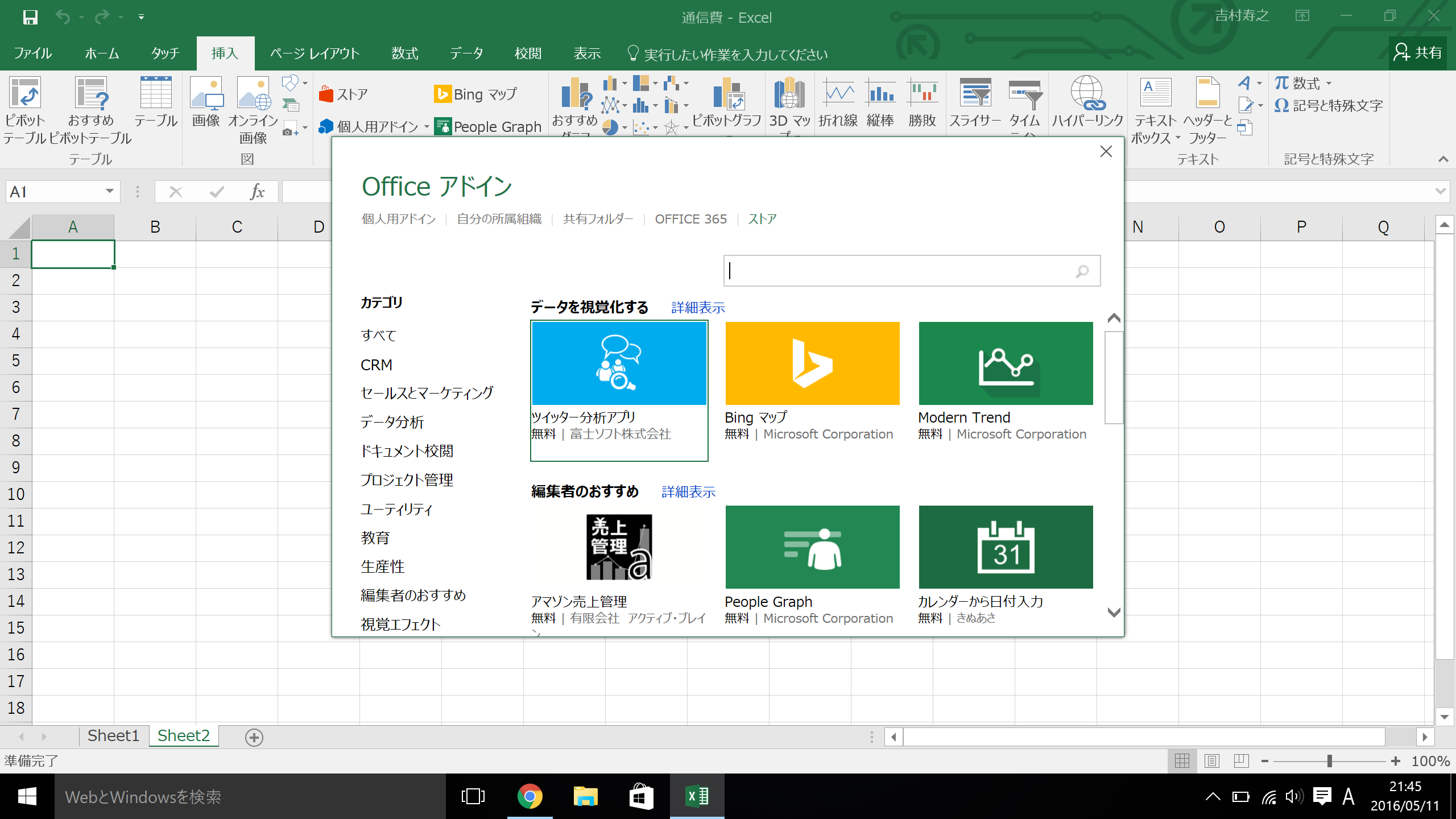Viewport: 1456px width, 819px height.
Task: Click 詳細表示 link beside 編集者のおすすめ
Action: click(x=689, y=492)
